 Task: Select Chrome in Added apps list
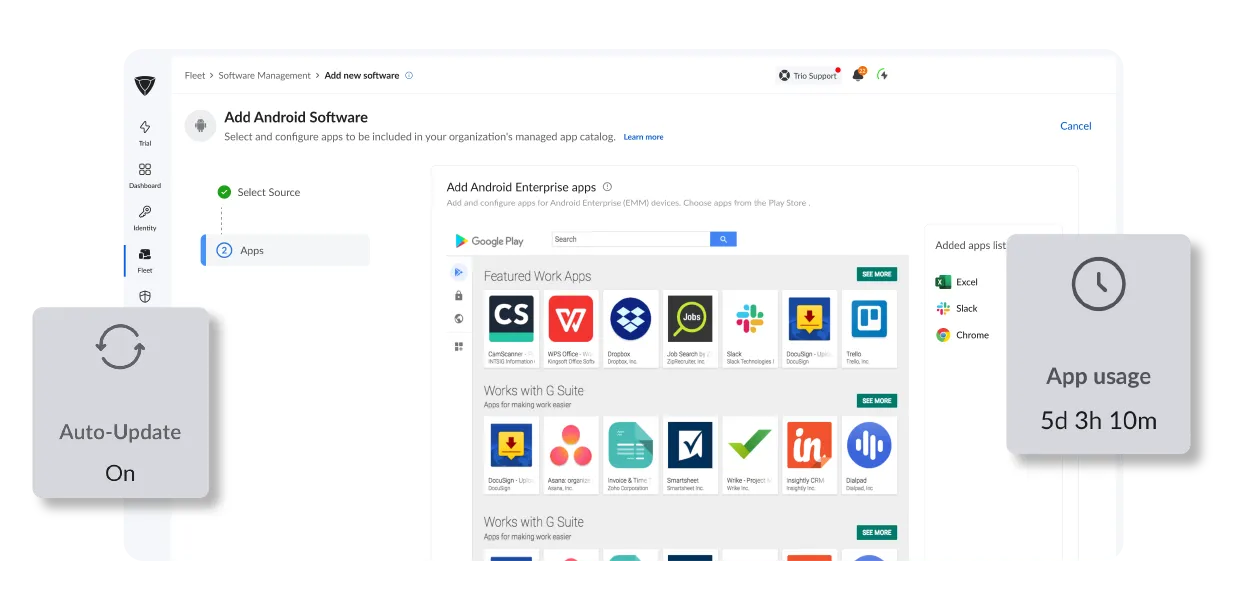(x=963, y=335)
